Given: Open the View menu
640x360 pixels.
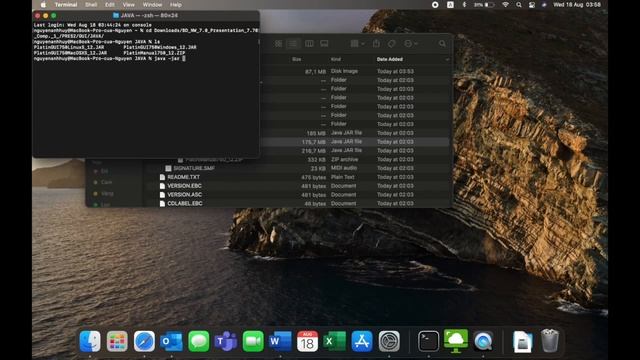Looking at the screenshot, I should pyautogui.click(x=128, y=5).
